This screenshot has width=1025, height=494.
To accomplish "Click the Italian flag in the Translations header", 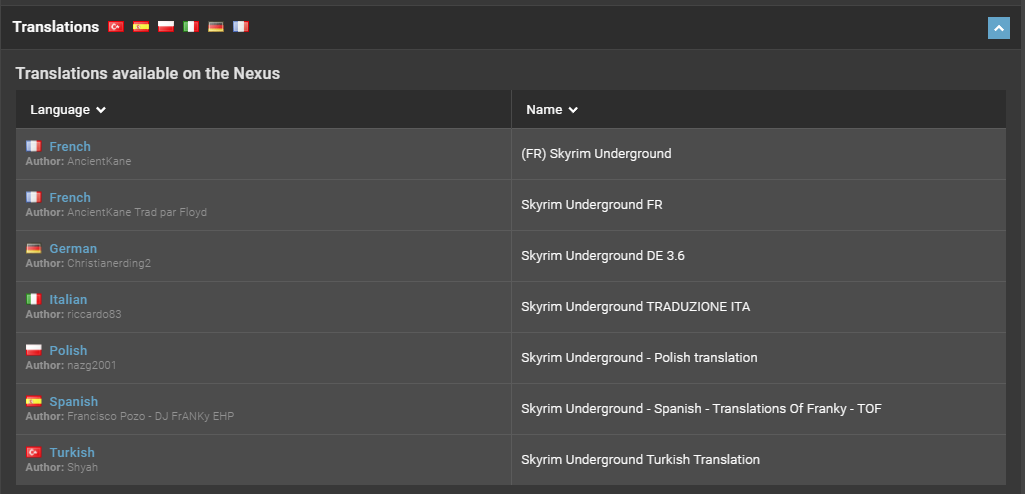I will (191, 27).
